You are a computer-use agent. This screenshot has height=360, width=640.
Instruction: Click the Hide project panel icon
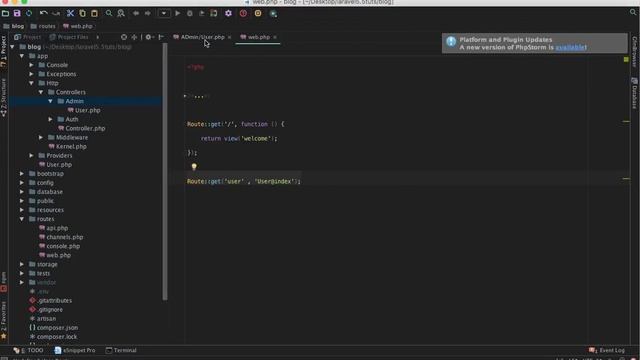tap(161, 37)
